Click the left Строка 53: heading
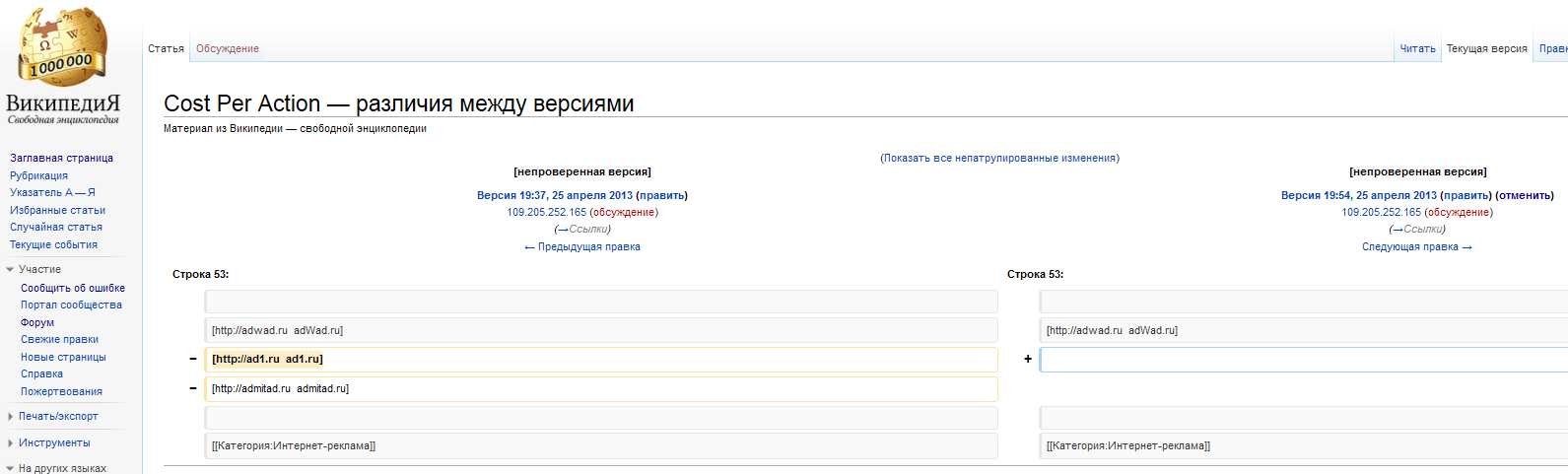 click(x=200, y=274)
